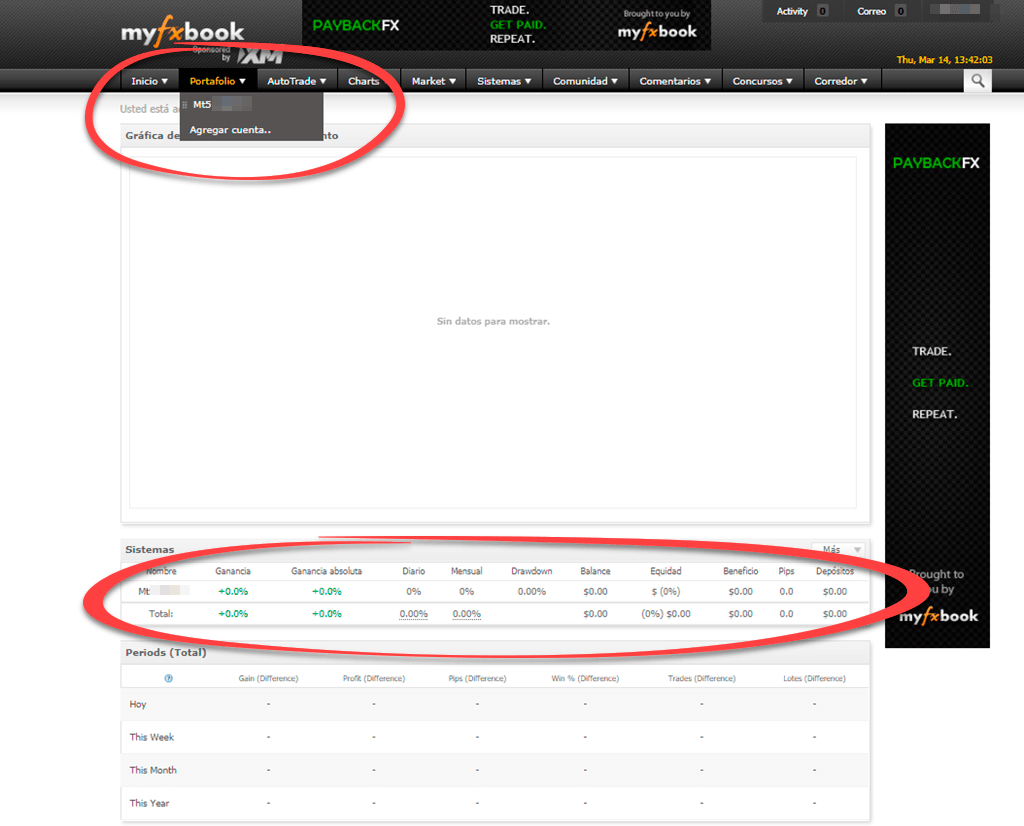Viewport: 1024px width, 826px height.
Task: Expand the AutoTrade menu
Action: click(296, 81)
